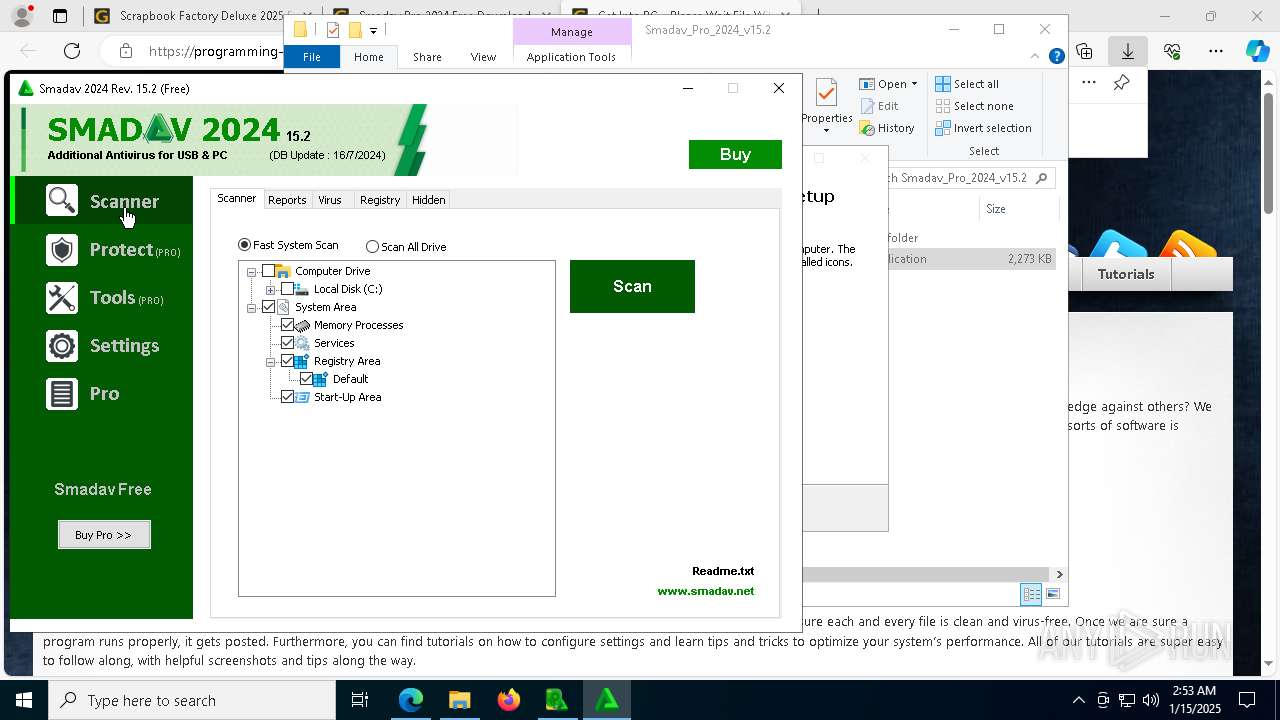Click the Explorer horizontal scrollbar right arrow
1280x720 pixels.
1059,574
